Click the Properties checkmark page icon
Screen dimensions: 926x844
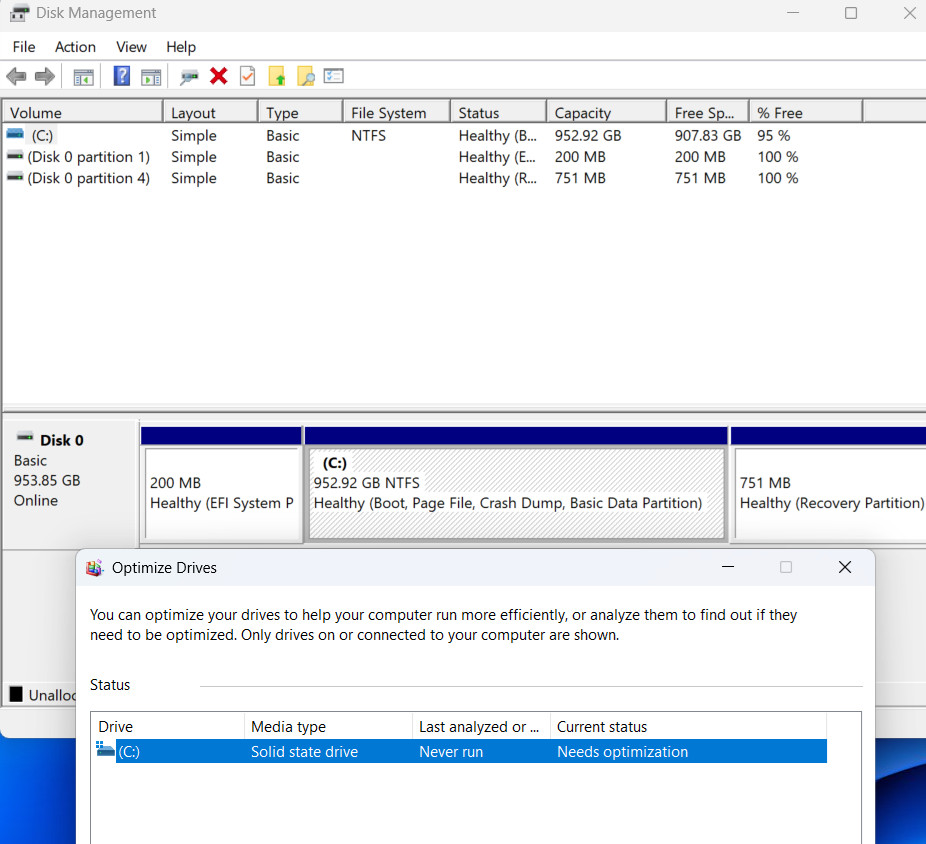(x=247, y=76)
